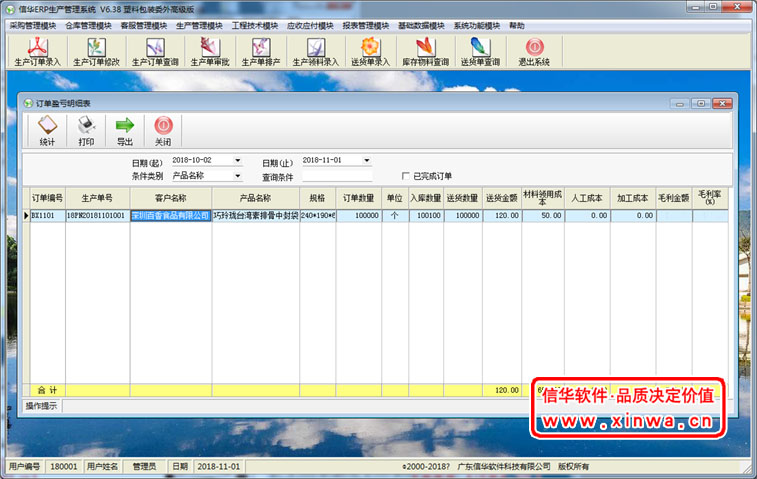Open 生产领料录入 toolbar icon
The height and width of the screenshot is (479, 757).
316,52
